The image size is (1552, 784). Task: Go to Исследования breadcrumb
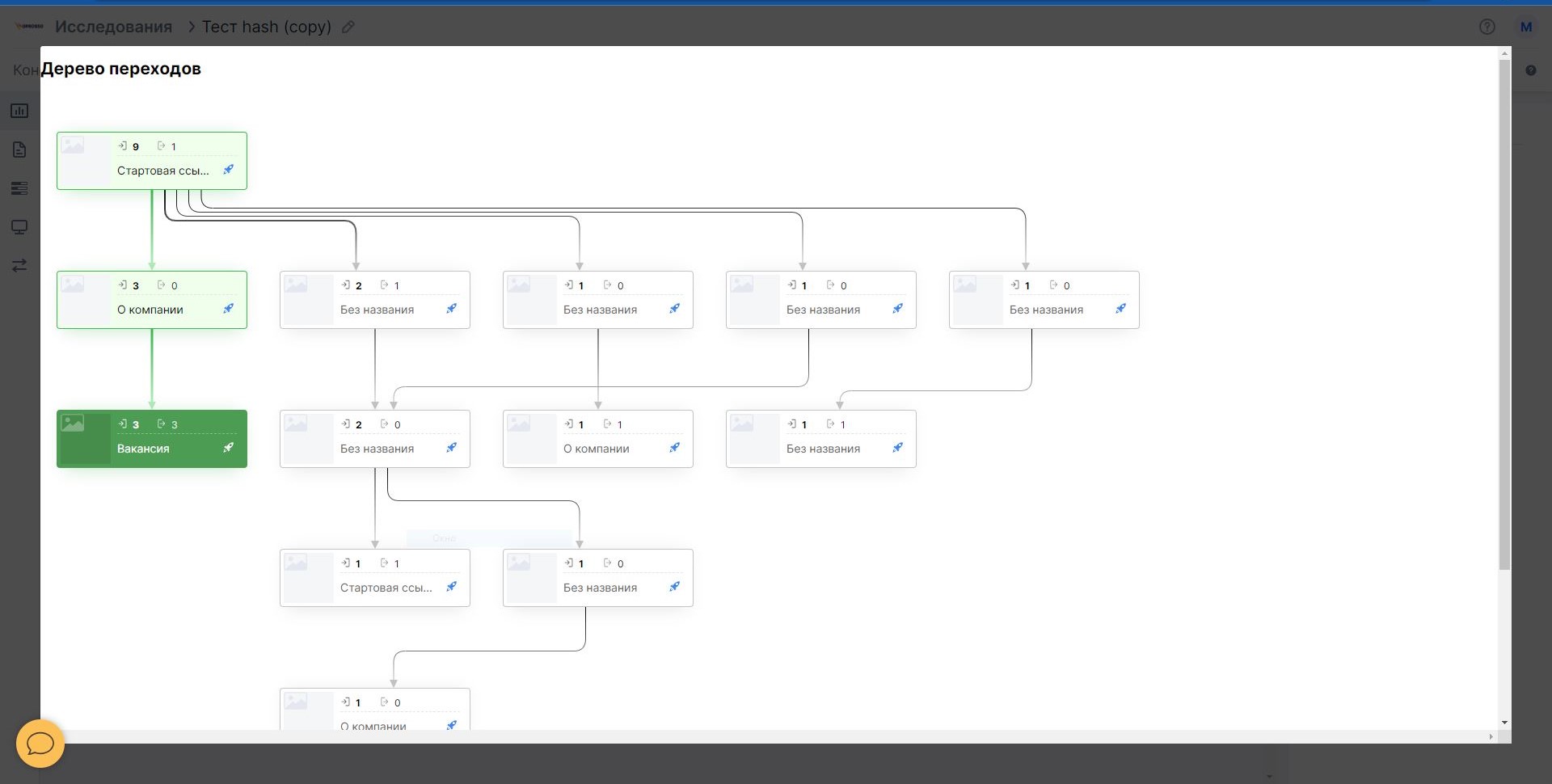(113, 27)
